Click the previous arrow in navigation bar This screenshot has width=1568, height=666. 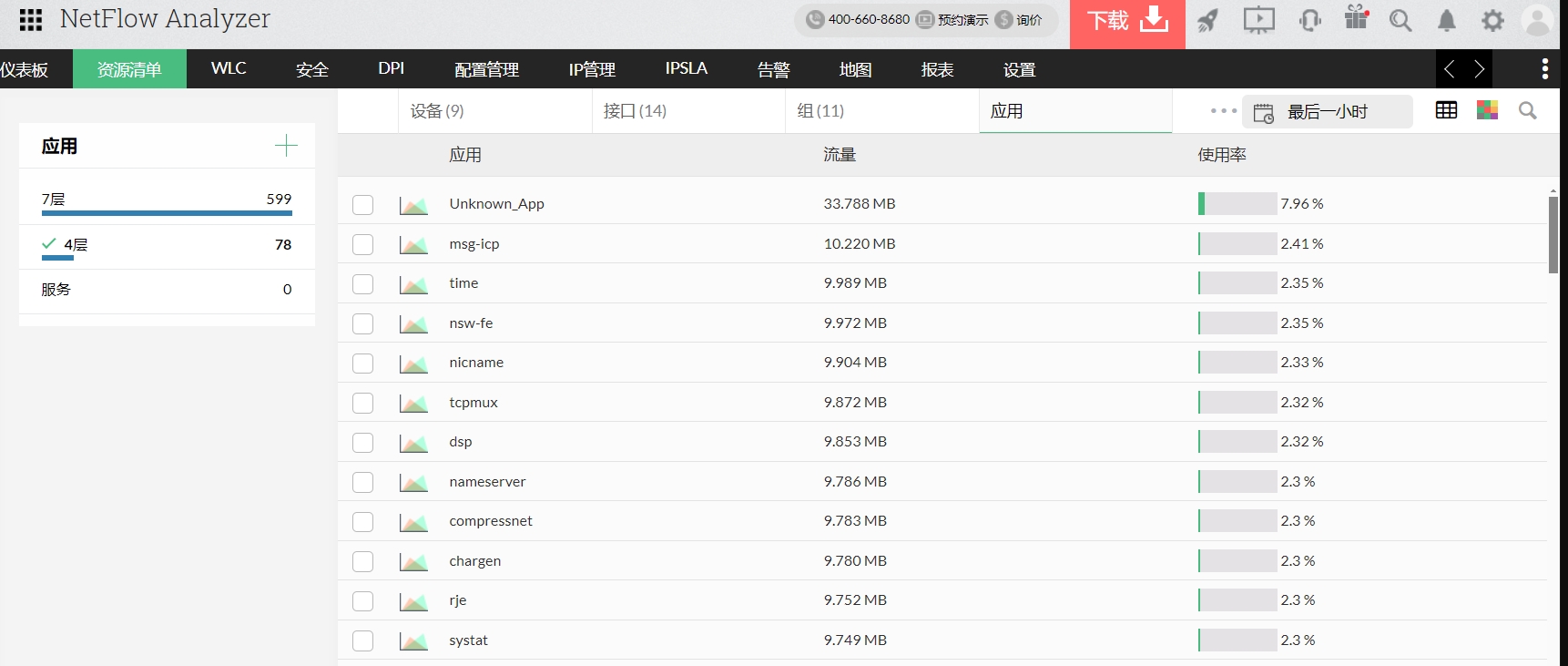(x=1450, y=68)
